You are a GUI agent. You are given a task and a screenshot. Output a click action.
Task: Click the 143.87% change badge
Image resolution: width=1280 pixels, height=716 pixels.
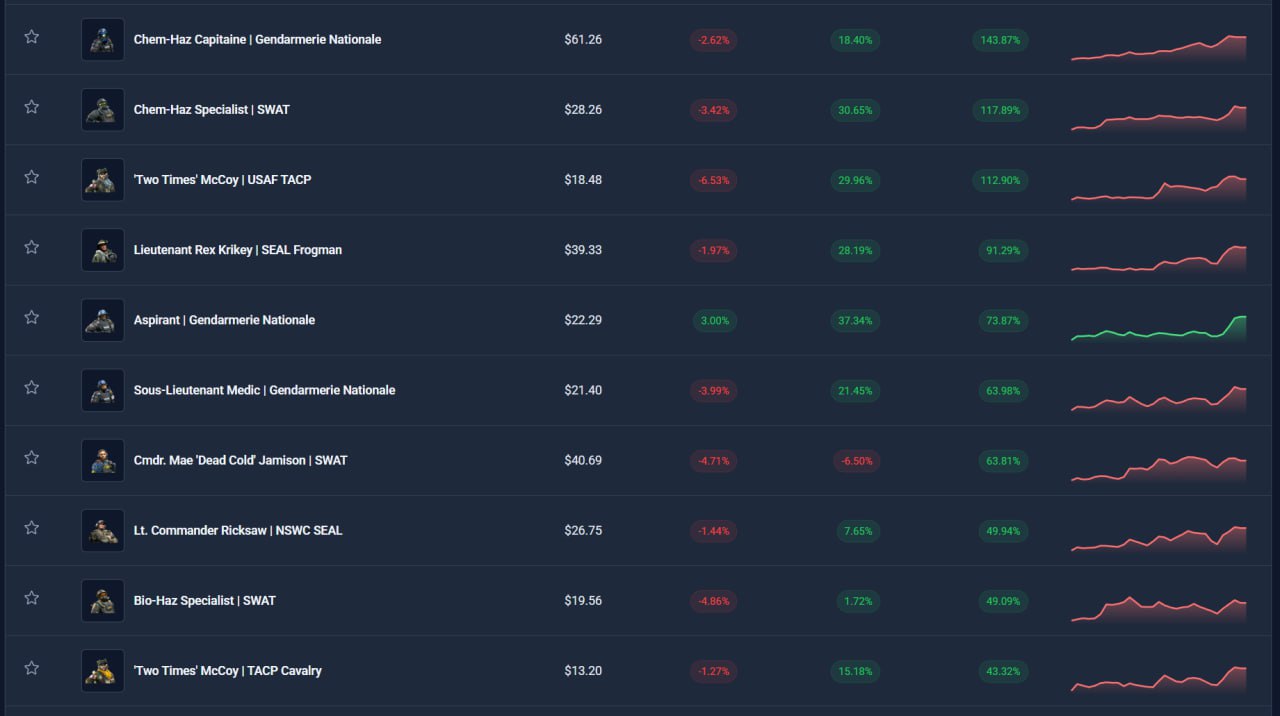(x=1001, y=40)
